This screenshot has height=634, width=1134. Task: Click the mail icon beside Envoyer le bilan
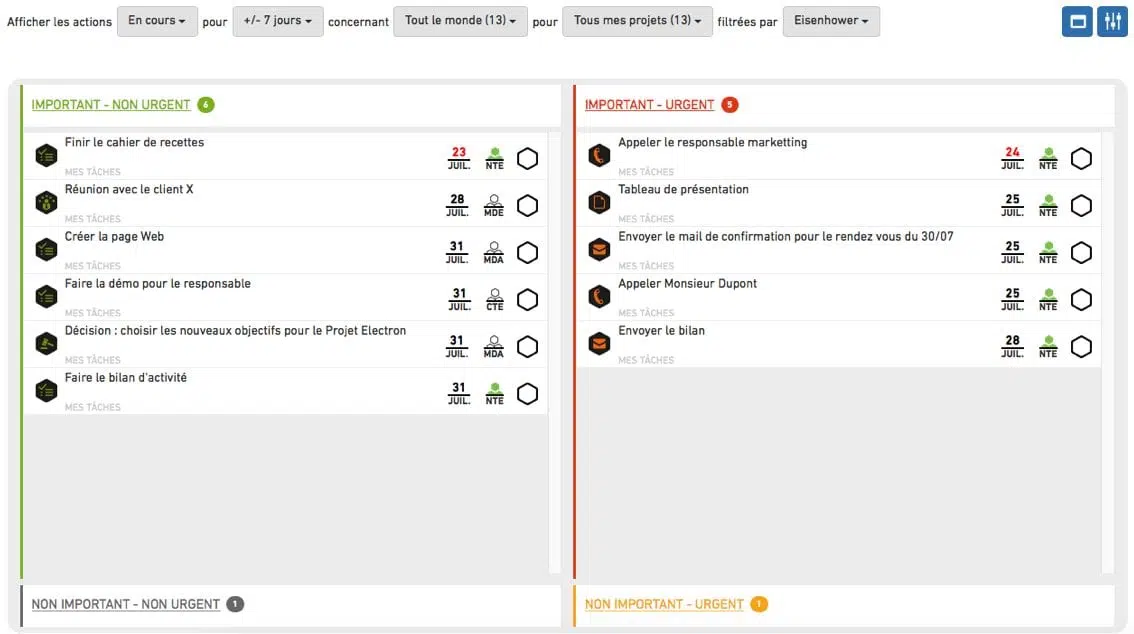(x=599, y=344)
